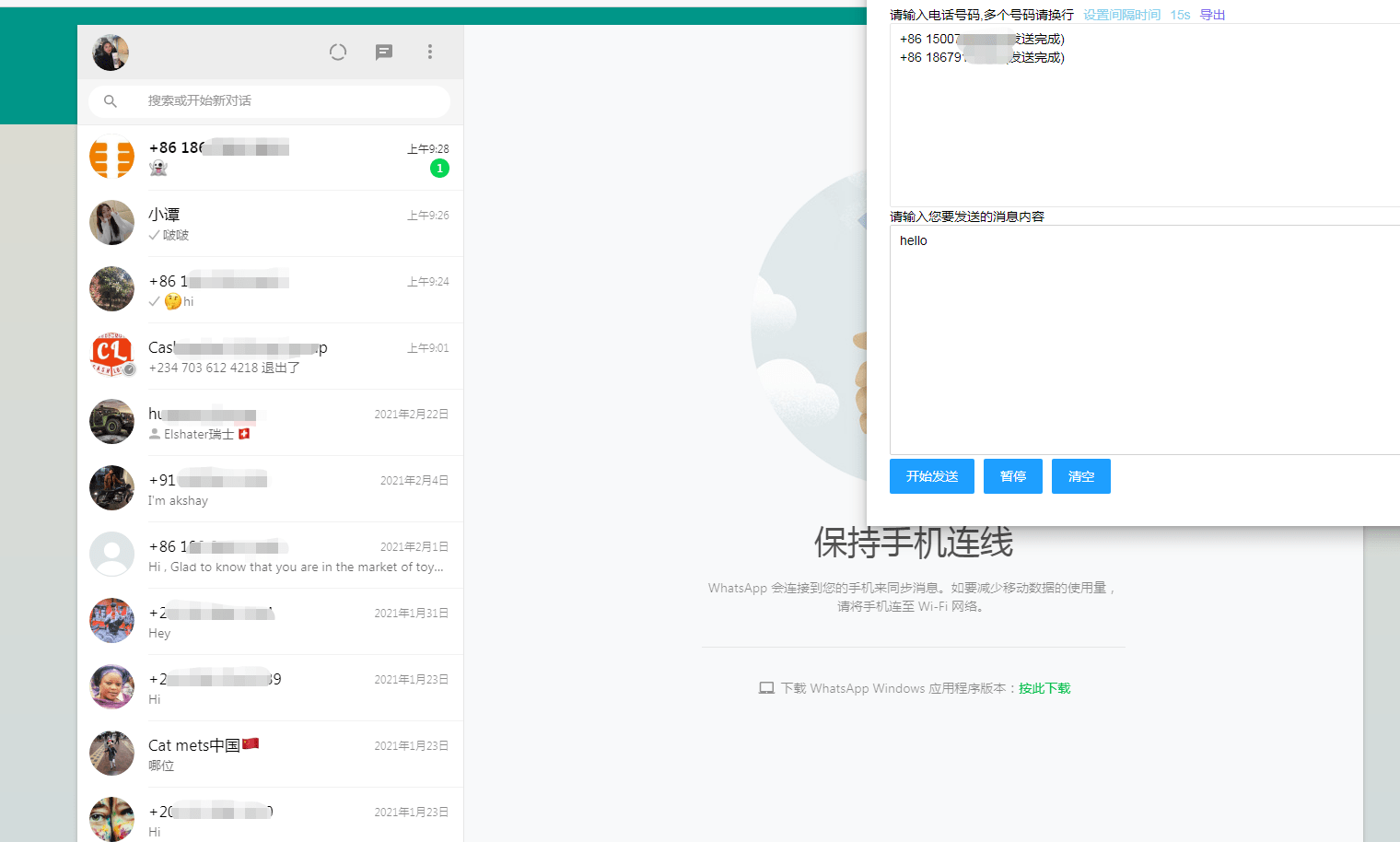Click the Status icon in WhatsApp header
Image resolution: width=1400 pixels, height=842 pixels.
point(337,52)
